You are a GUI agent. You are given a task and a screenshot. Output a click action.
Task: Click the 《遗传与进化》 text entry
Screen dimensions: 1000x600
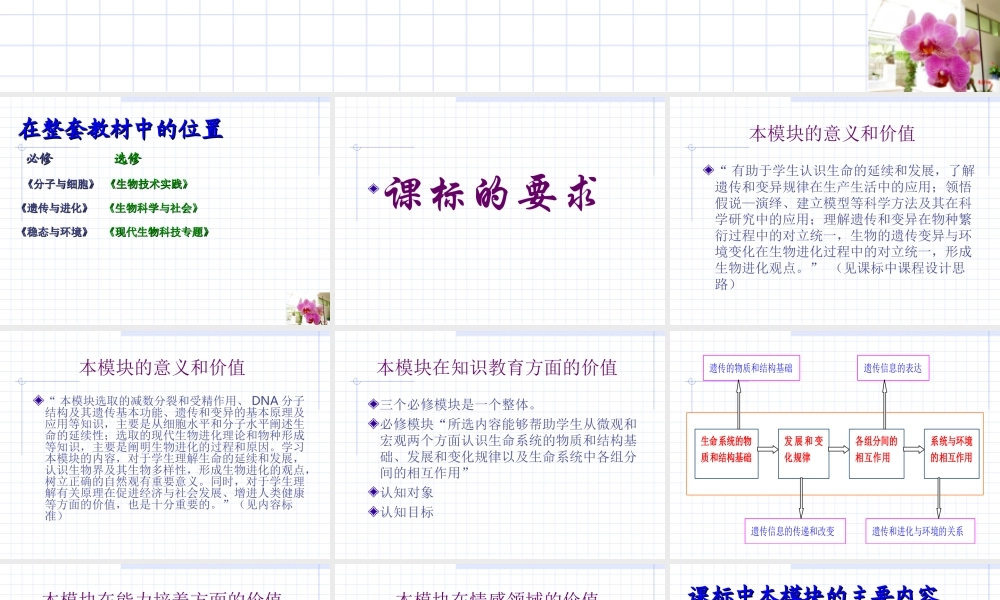coord(55,208)
